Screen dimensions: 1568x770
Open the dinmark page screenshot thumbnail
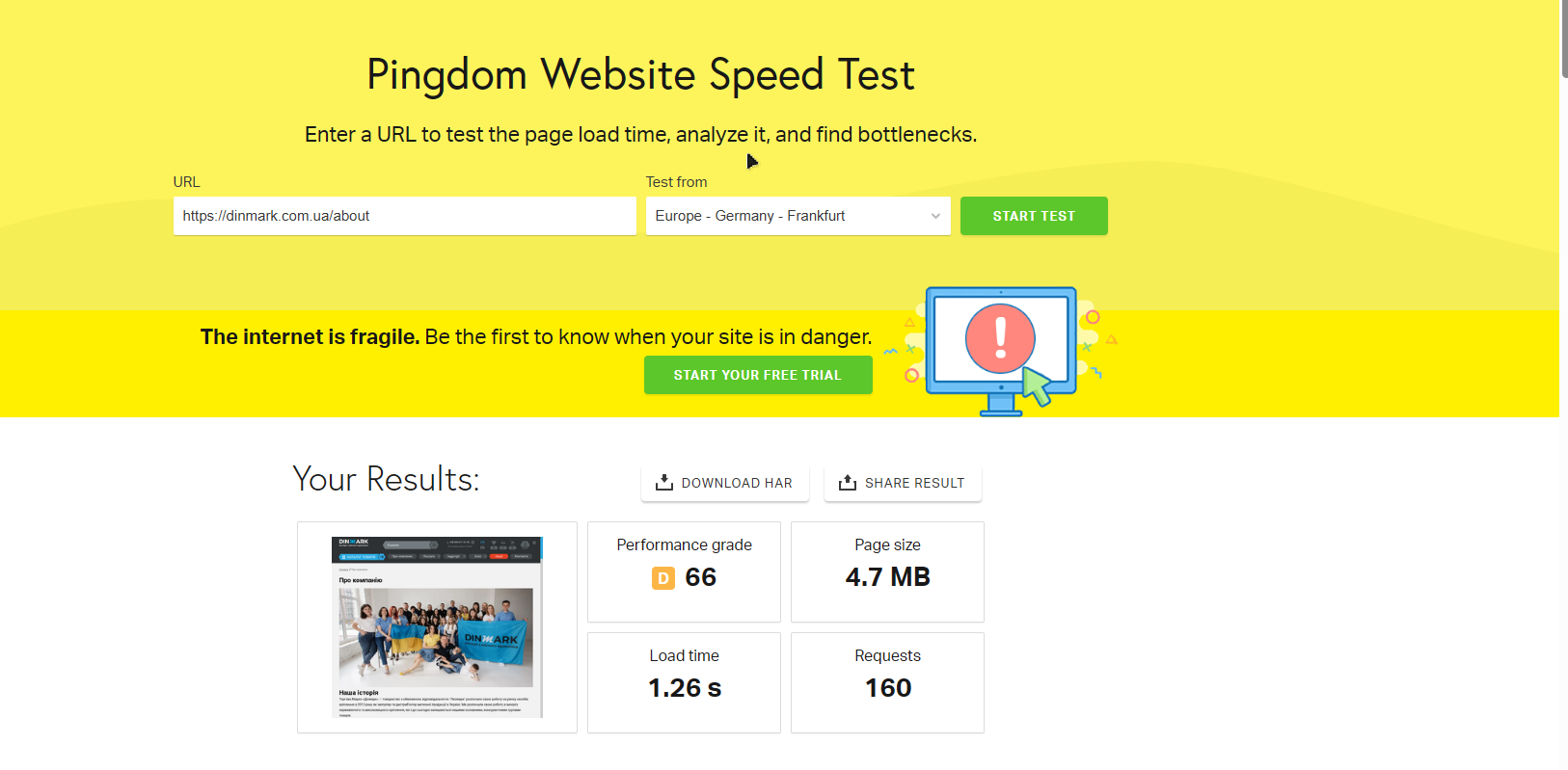[437, 627]
